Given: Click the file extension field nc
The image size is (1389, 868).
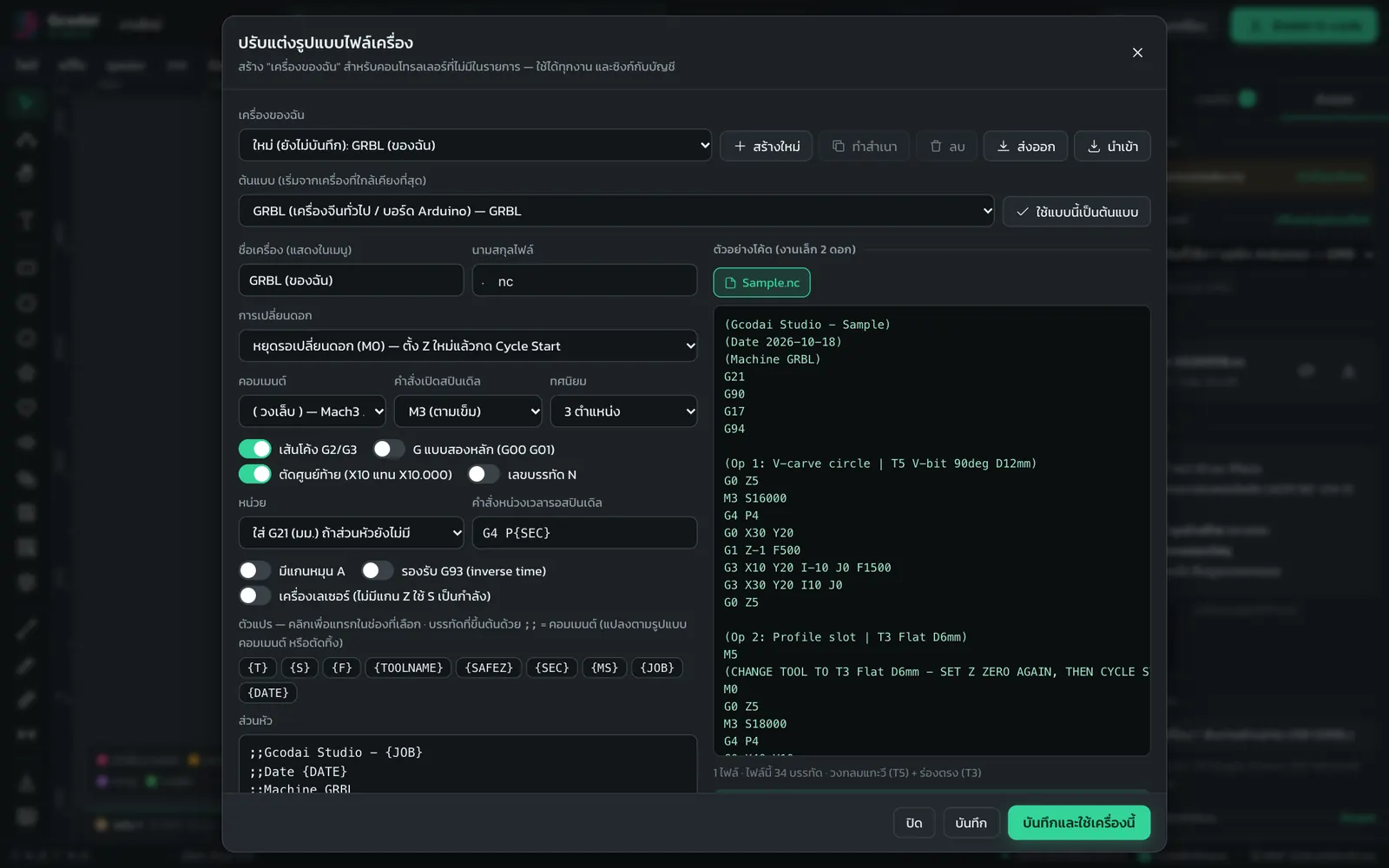Looking at the screenshot, I should click(584, 280).
